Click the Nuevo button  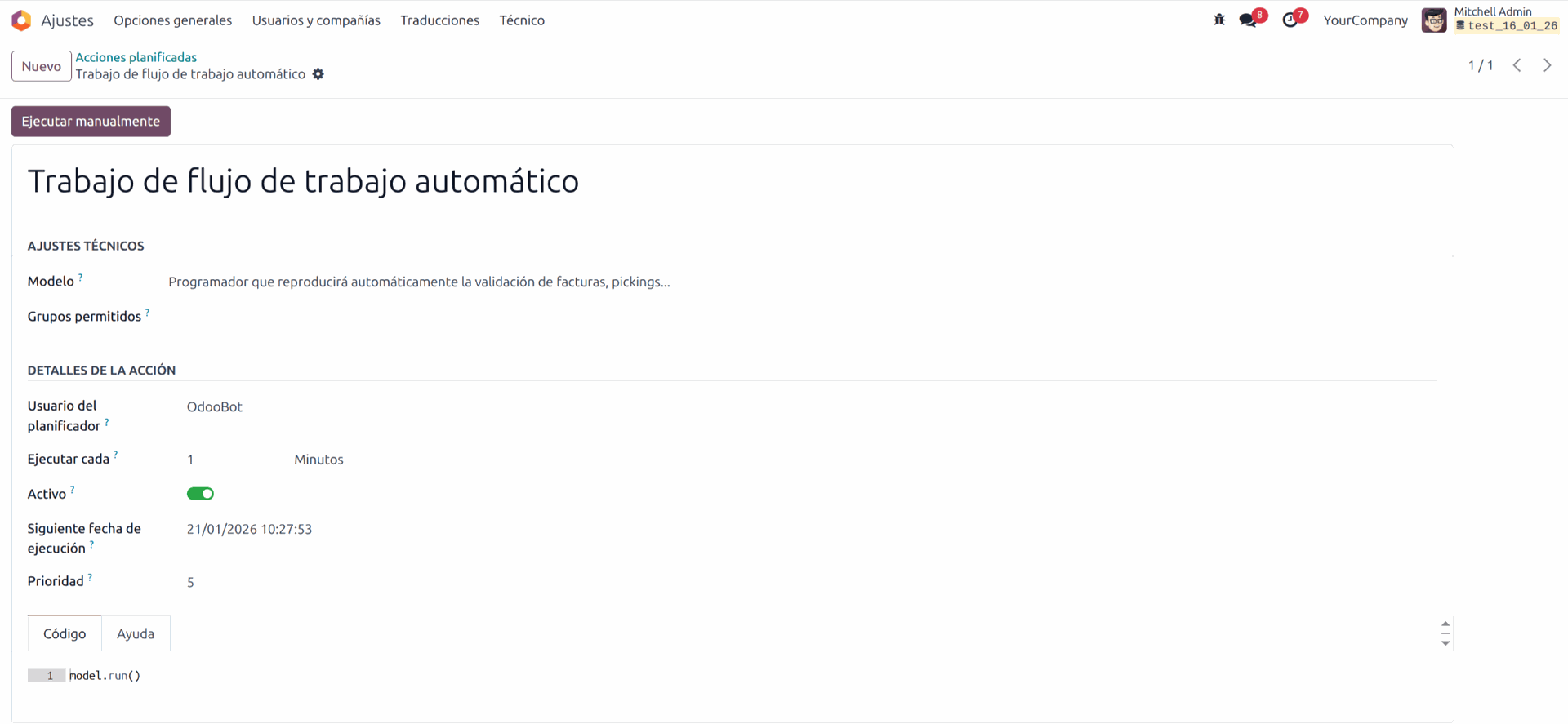pos(41,66)
